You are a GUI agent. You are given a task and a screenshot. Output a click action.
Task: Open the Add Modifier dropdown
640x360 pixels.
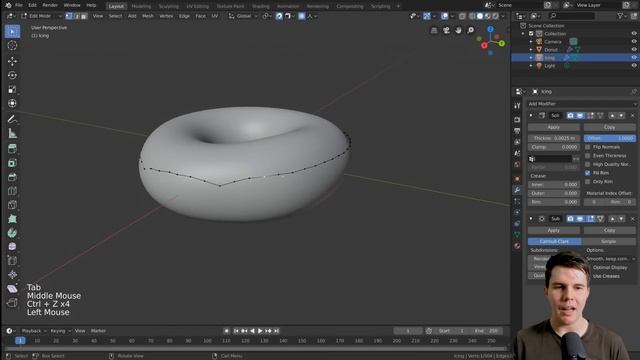pyautogui.click(x=581, y=104)
